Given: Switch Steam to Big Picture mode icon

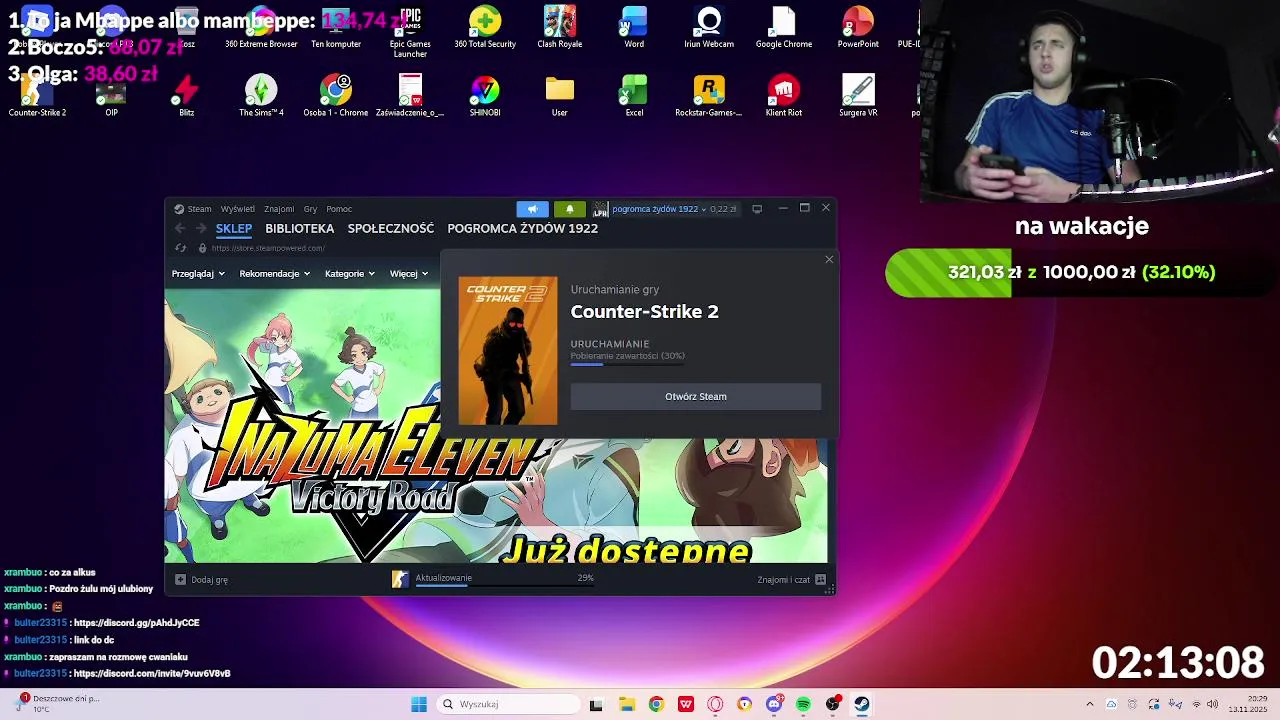Looking at the screenshot, I should click(757, 209).
